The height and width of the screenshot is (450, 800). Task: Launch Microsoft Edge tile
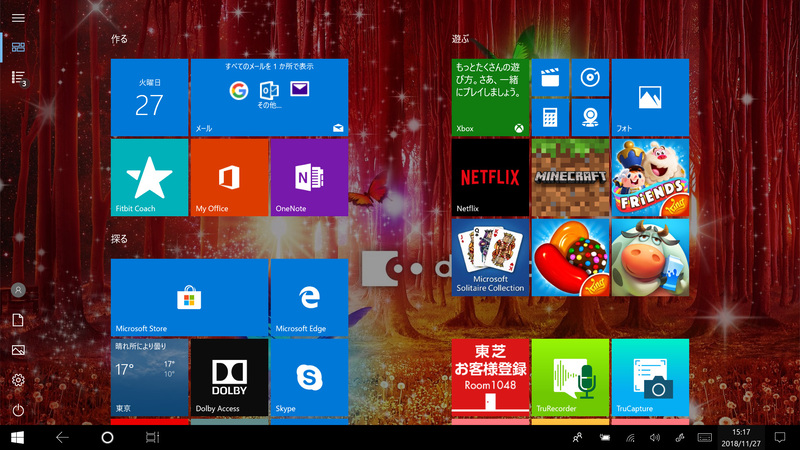[x=310, y=297]
